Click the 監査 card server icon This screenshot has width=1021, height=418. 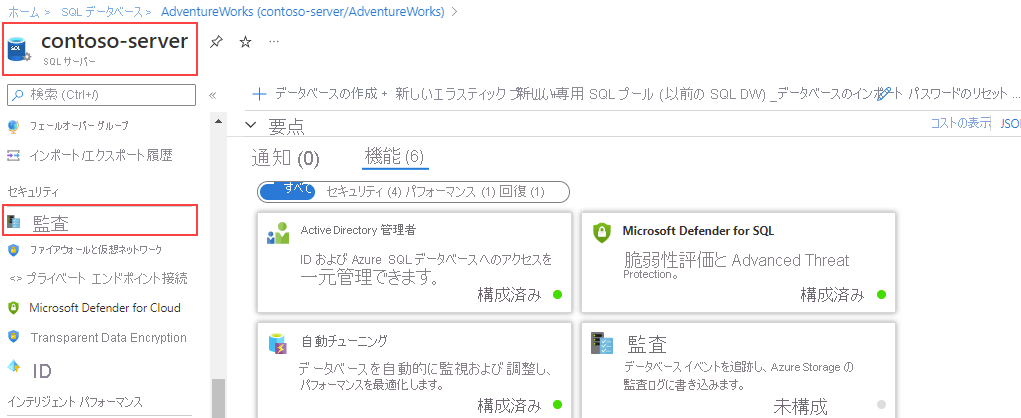[x=602, y=343]
